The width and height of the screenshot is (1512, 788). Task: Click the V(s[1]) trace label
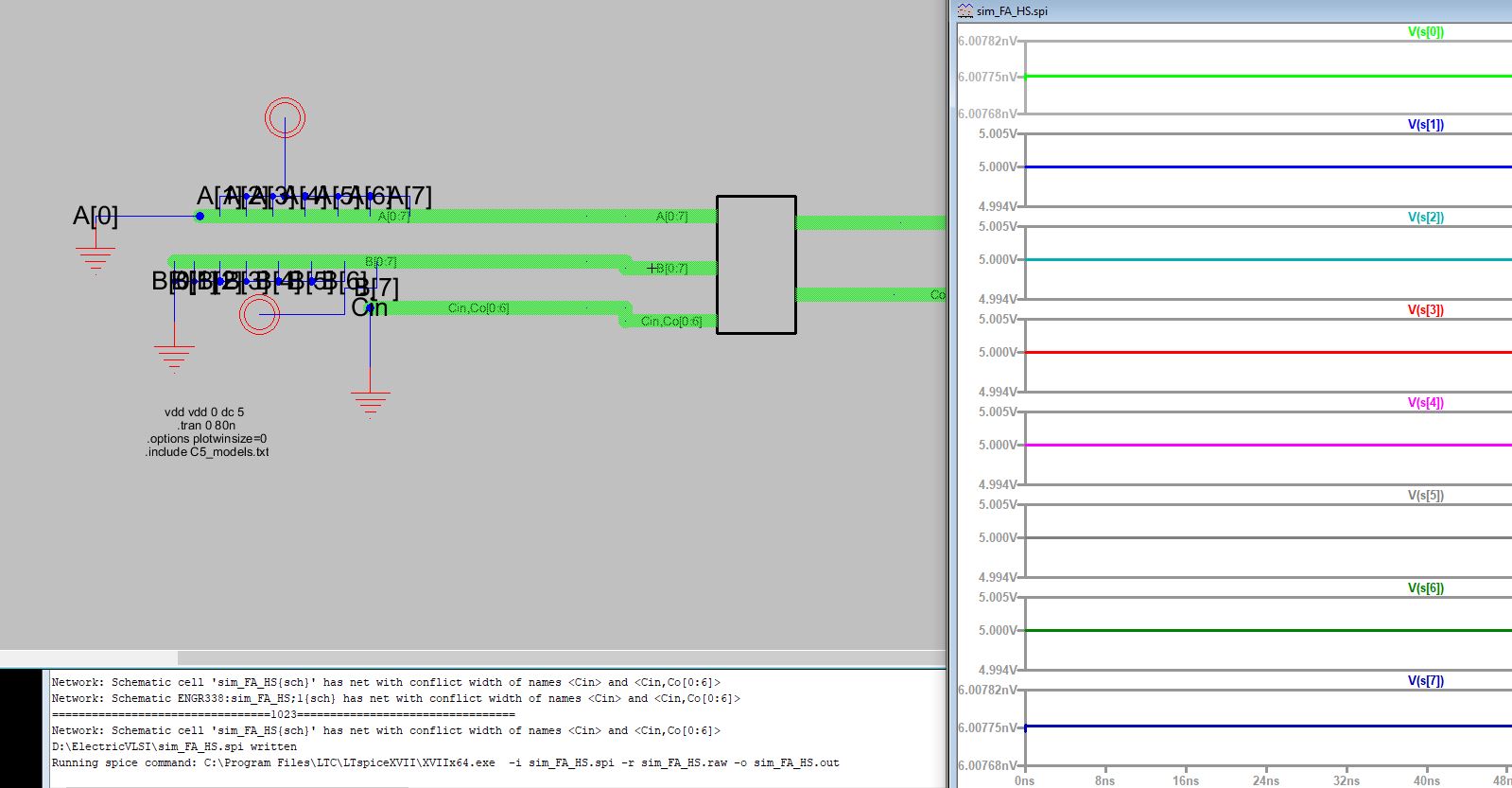(x=1425, y=125)
